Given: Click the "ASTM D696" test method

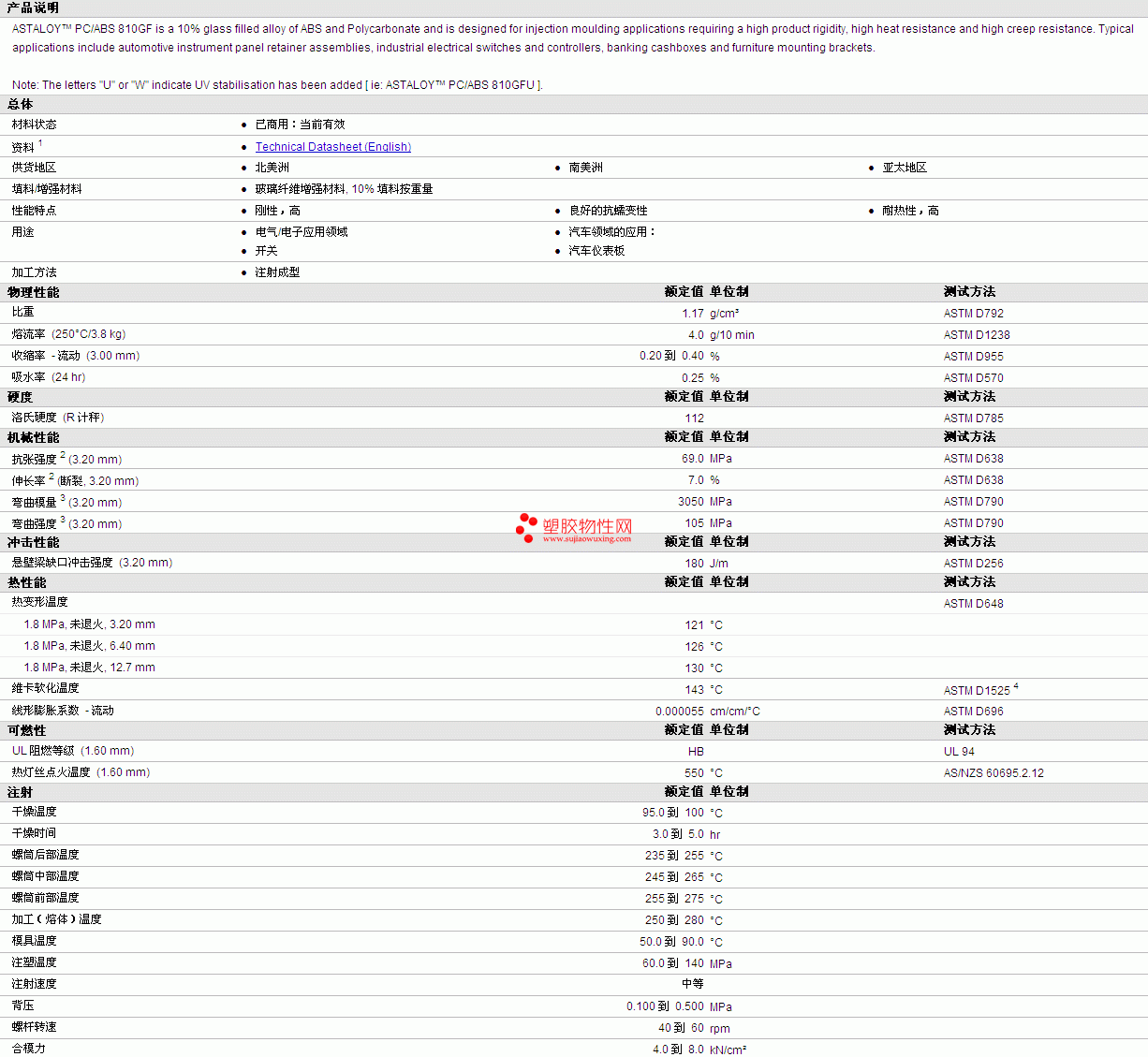Looking at the screenshot, I should (974, 712).
